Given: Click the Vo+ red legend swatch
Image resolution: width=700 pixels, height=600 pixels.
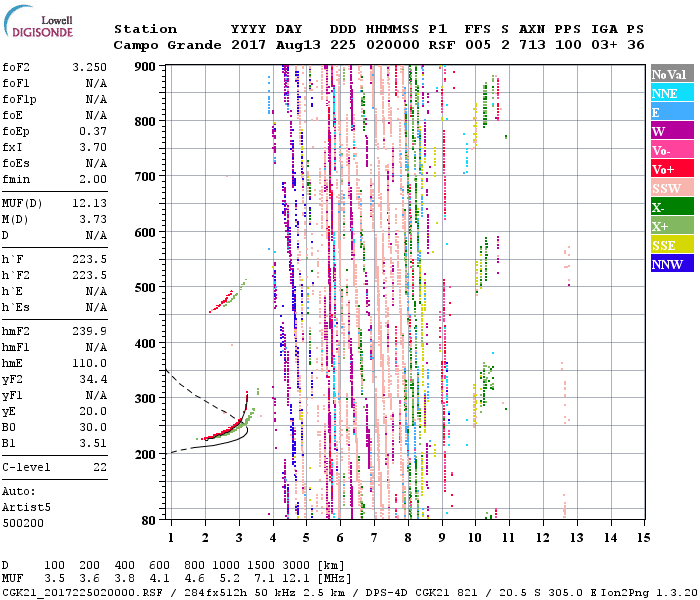Looking at the screenshot, I should click(671, 169).
